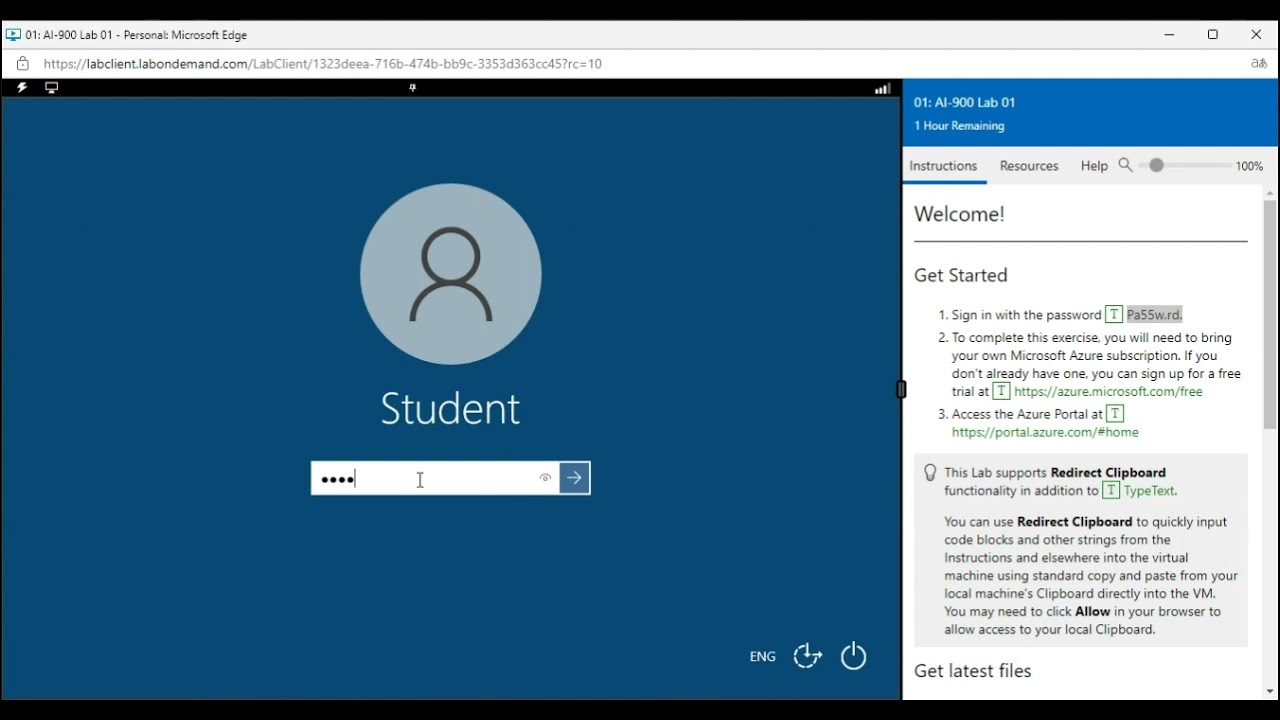
Task: Toggle the pin icon on VM toolbar
Action: (x=412, y=88)
